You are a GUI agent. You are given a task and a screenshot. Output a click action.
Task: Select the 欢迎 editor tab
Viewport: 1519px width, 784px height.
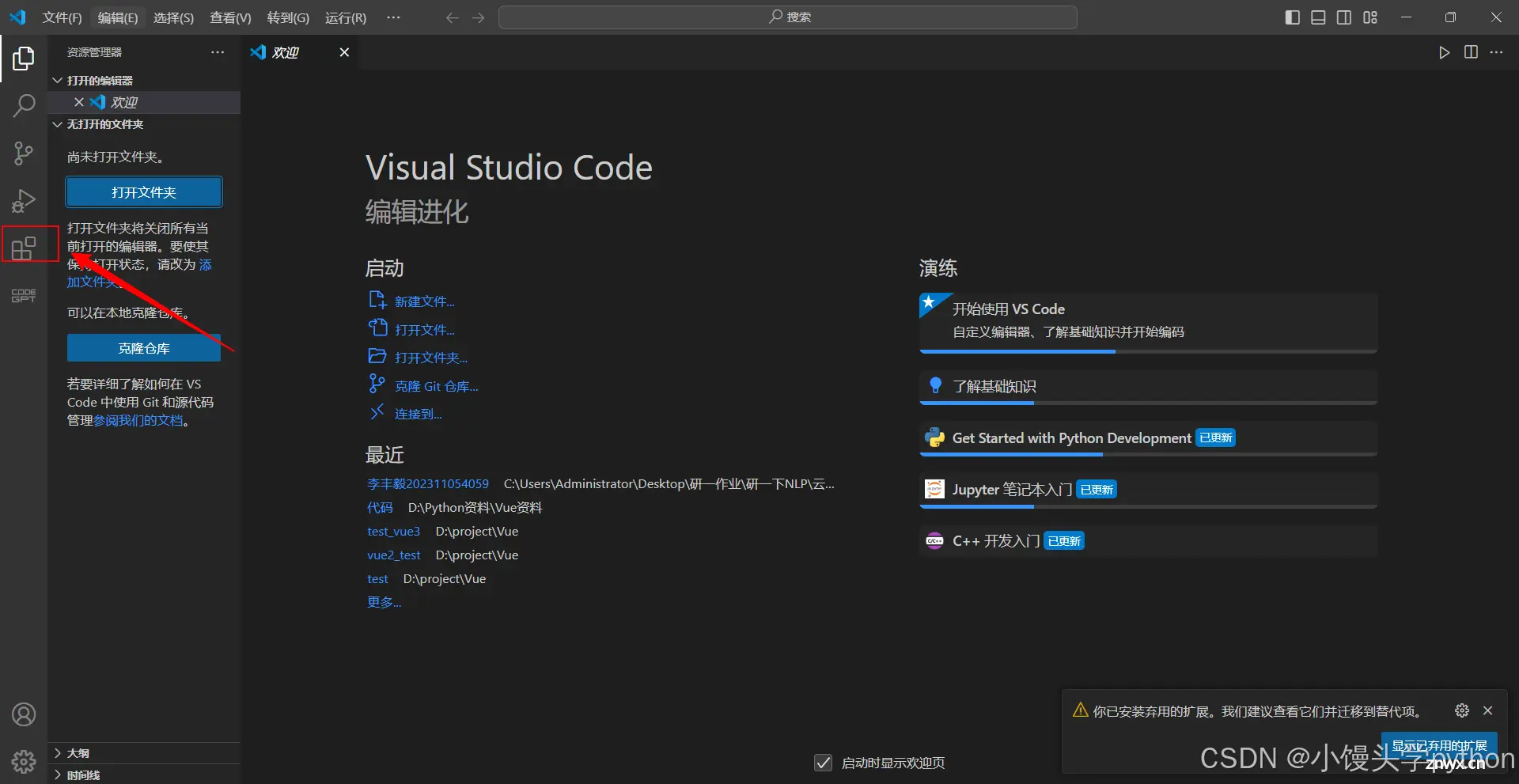pos(301,52)
